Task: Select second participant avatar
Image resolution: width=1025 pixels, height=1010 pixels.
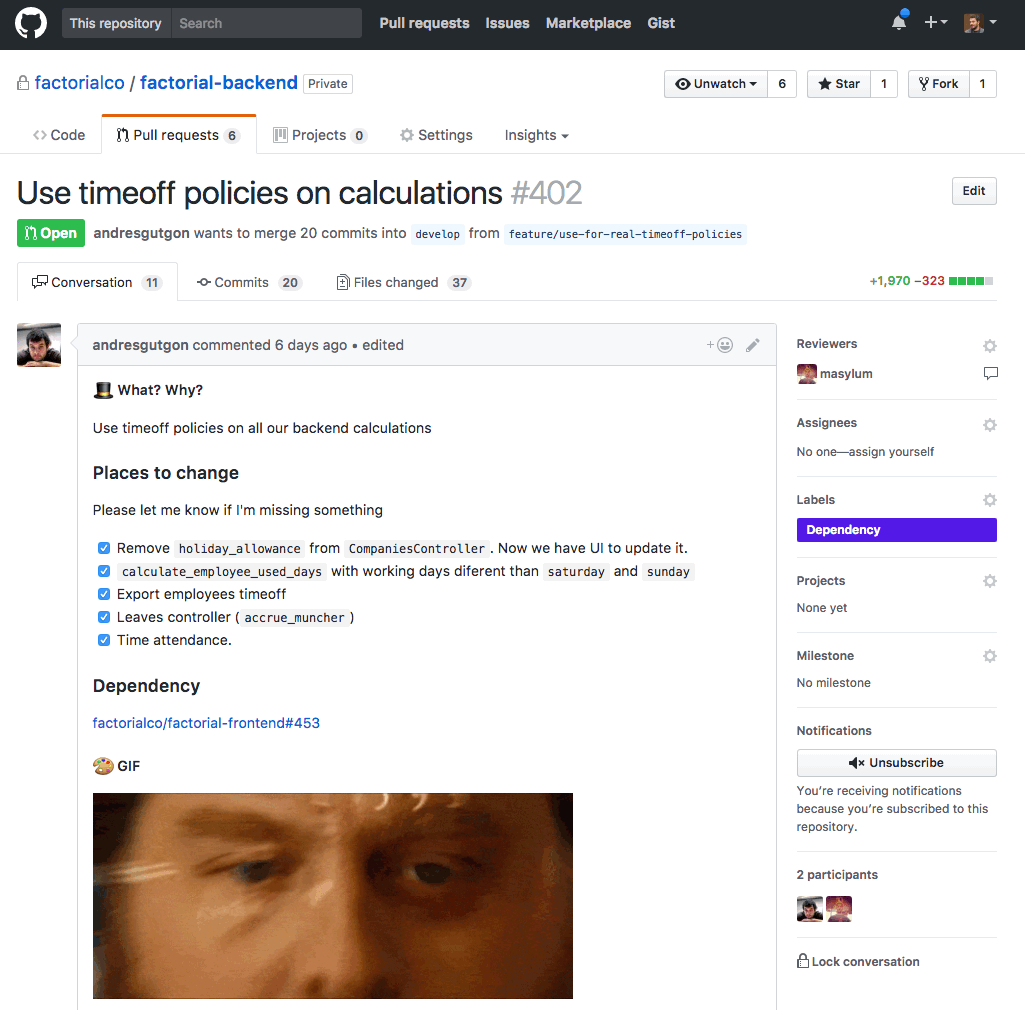Action: point(839,909)
